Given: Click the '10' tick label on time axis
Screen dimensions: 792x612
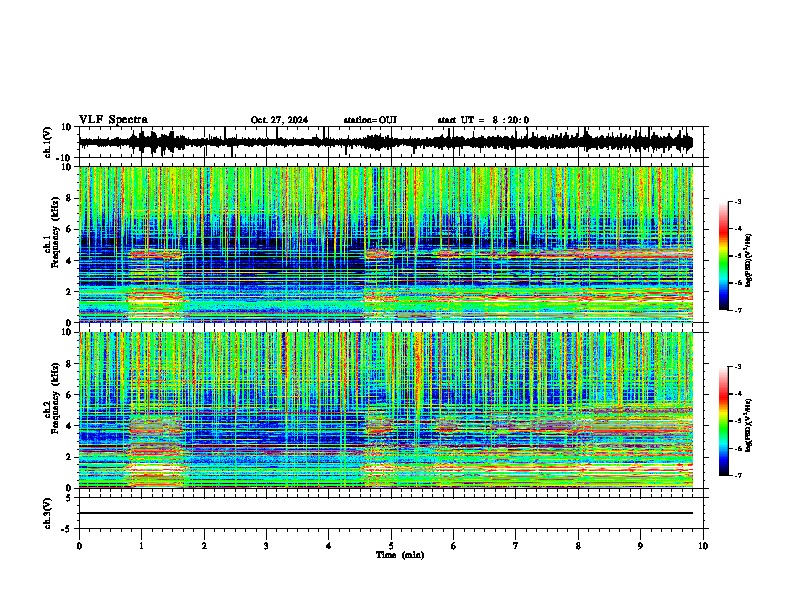Looking at the screenshot, I should [703, 546].
